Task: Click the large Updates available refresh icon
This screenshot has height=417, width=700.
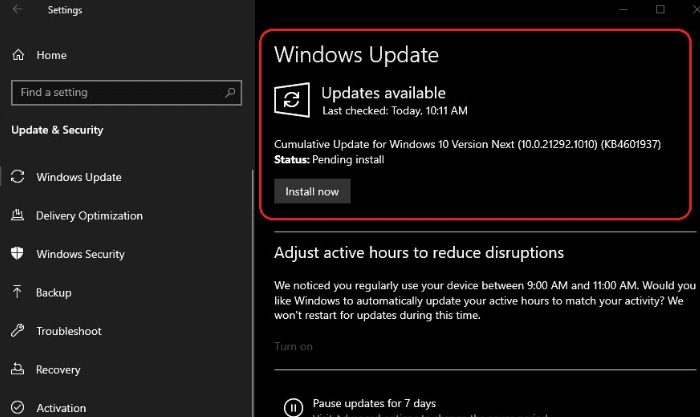Action: (292, 100)
